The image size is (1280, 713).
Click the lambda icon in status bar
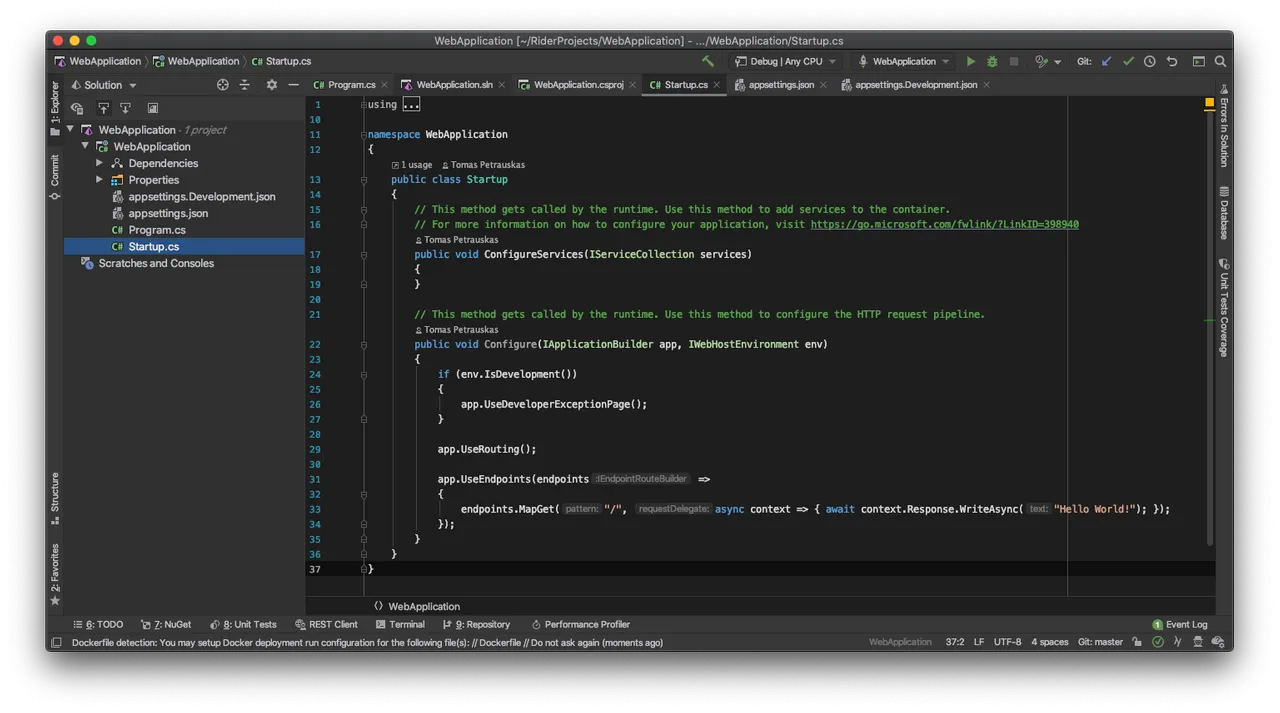1178,642
